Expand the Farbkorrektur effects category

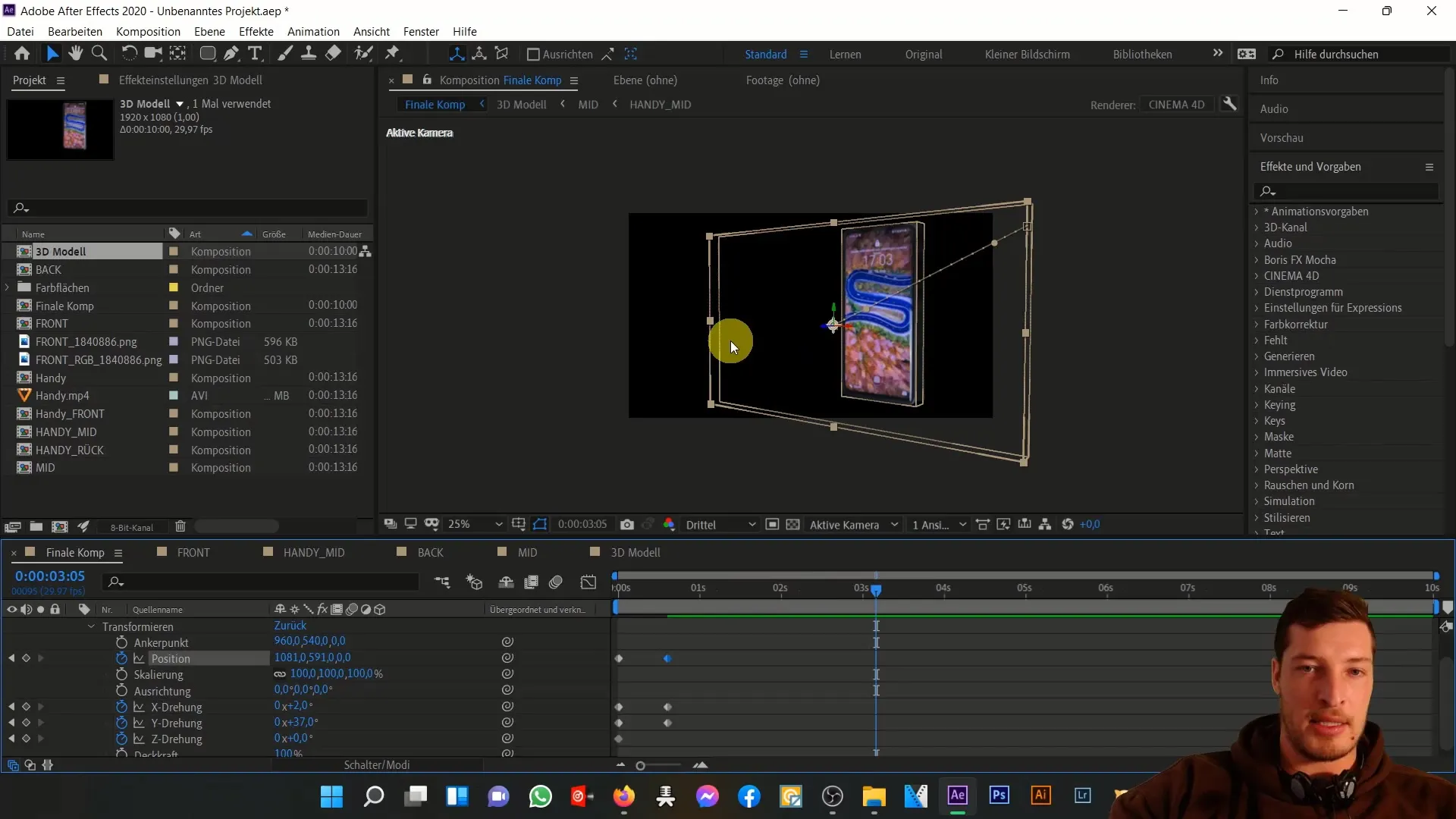(1257, 325)
